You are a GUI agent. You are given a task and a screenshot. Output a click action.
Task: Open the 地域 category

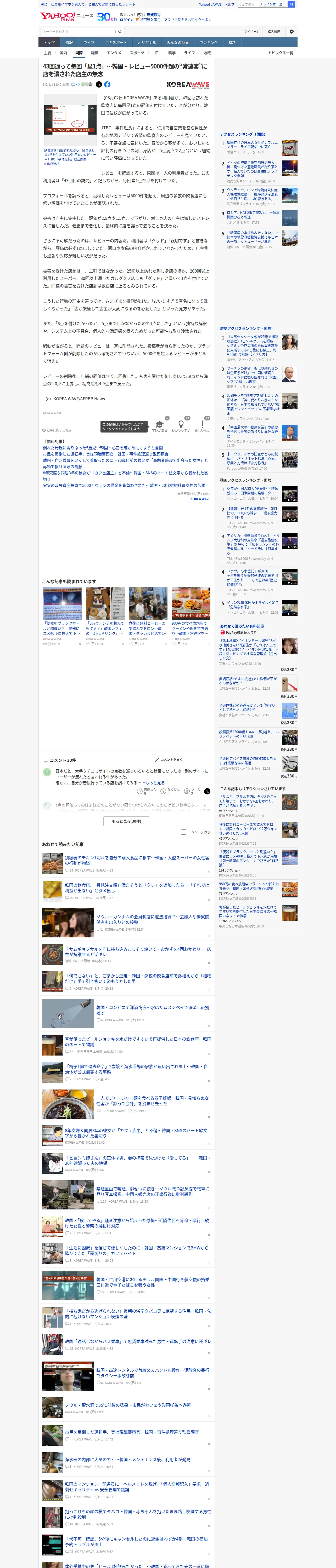point(207,53)
